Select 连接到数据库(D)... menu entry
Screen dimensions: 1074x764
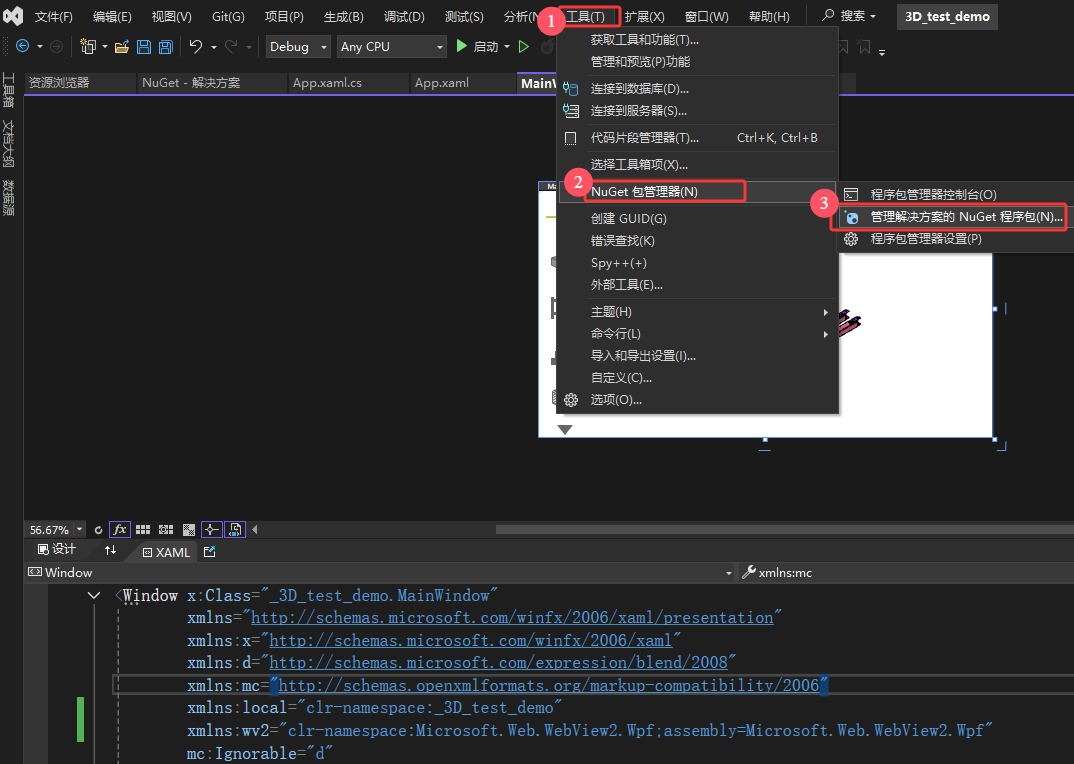(697, 89)
